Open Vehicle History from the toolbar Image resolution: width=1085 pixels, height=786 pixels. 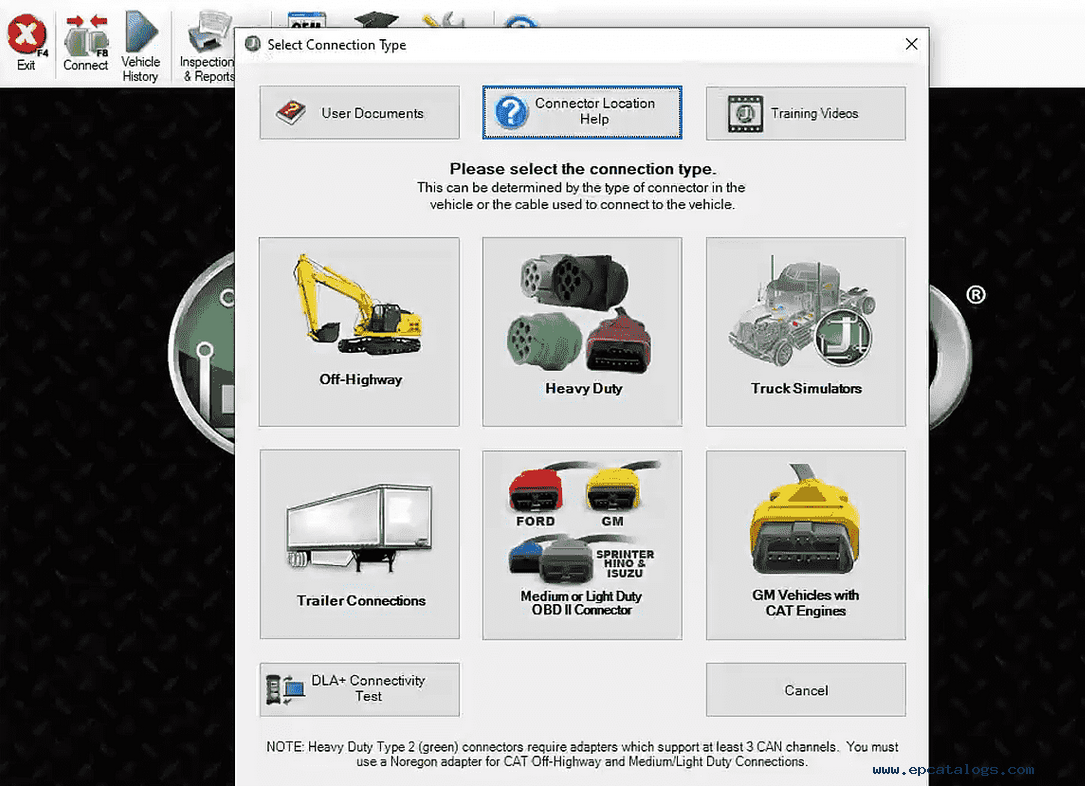point(140,46)
